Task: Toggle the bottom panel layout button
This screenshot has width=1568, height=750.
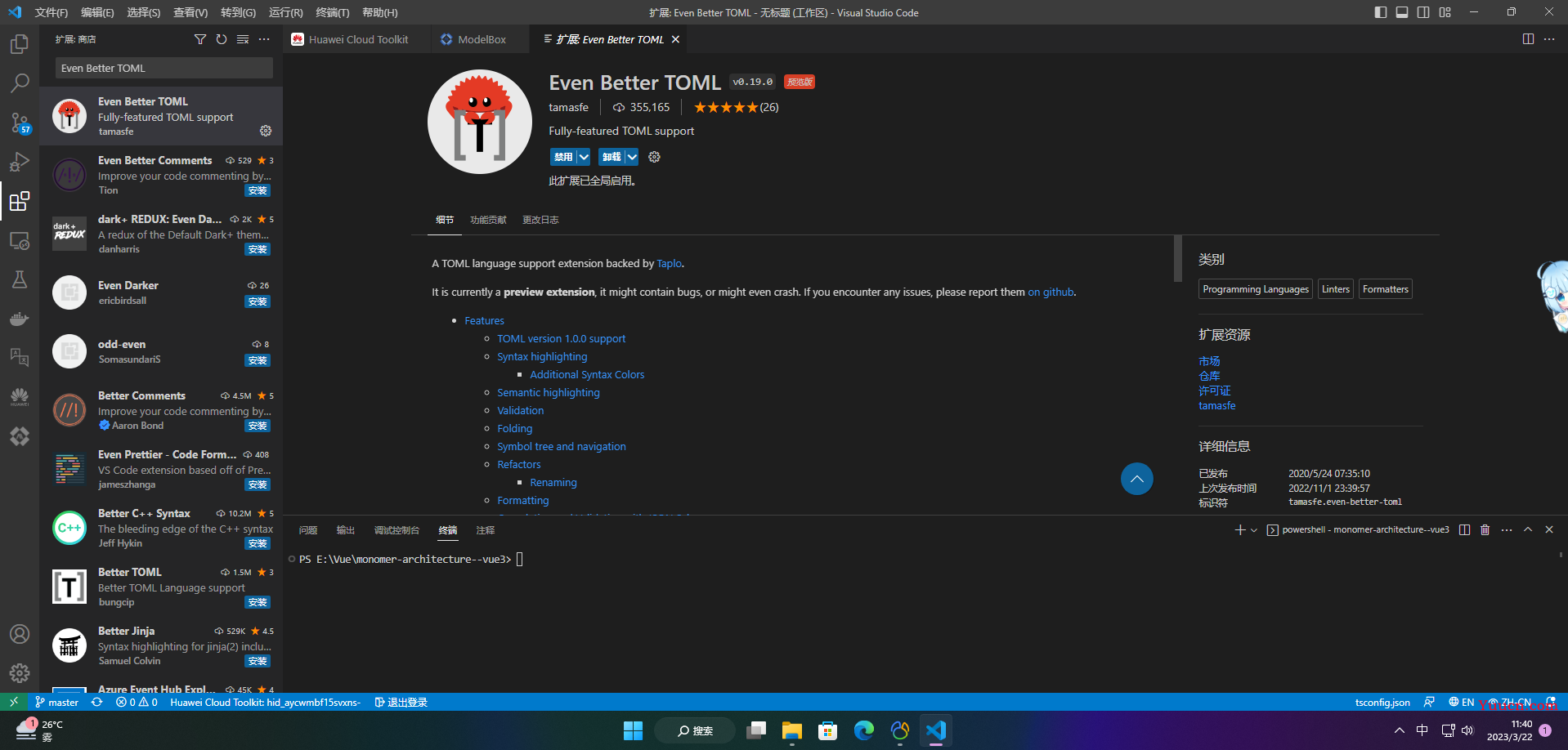Action: click(x=1402, y=12)
